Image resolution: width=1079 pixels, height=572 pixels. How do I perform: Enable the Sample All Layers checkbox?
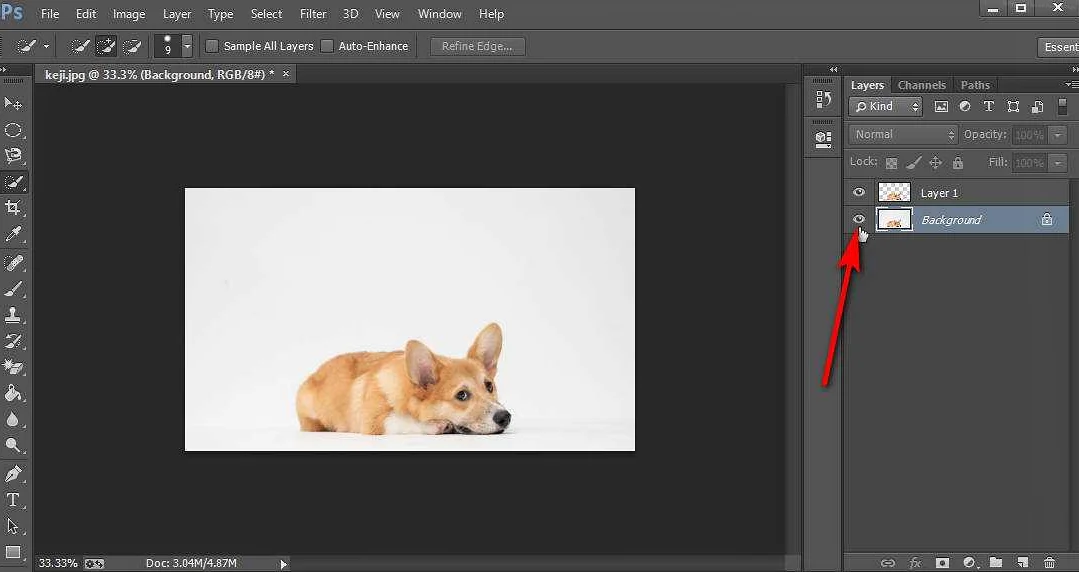point(212,46)
